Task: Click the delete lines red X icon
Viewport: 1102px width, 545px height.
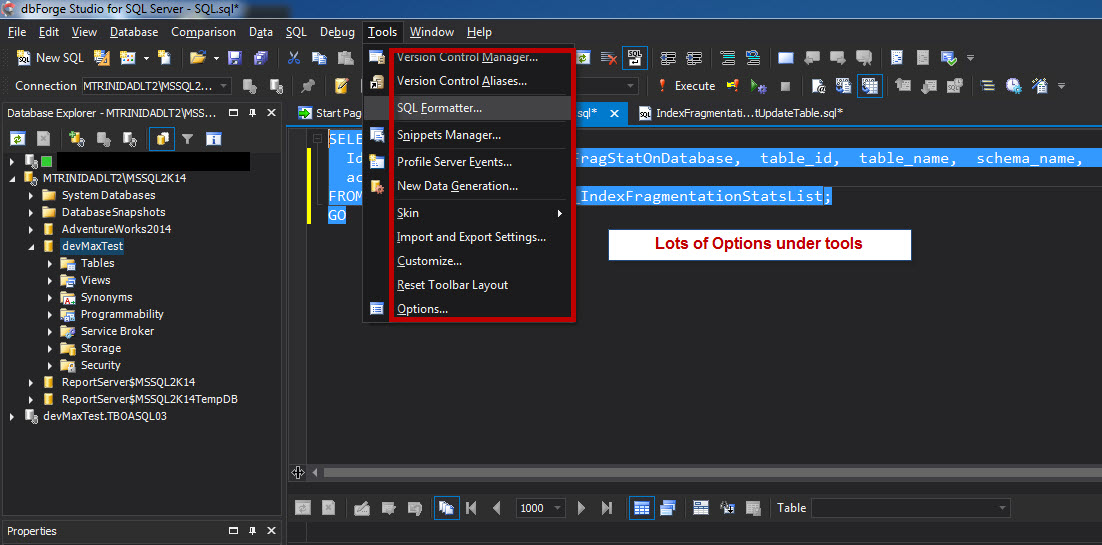Action: click(609, 58)
